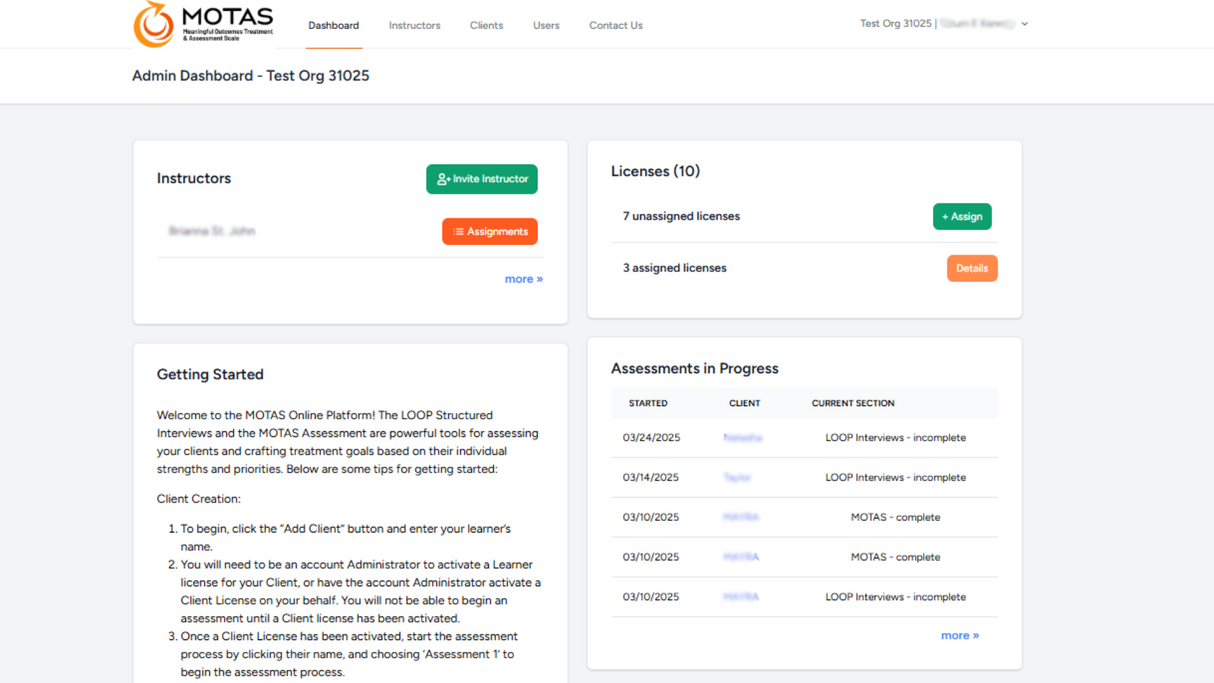
Task: Click 'more »' under Assessments in Progress
Action: (x=959, y=635)
